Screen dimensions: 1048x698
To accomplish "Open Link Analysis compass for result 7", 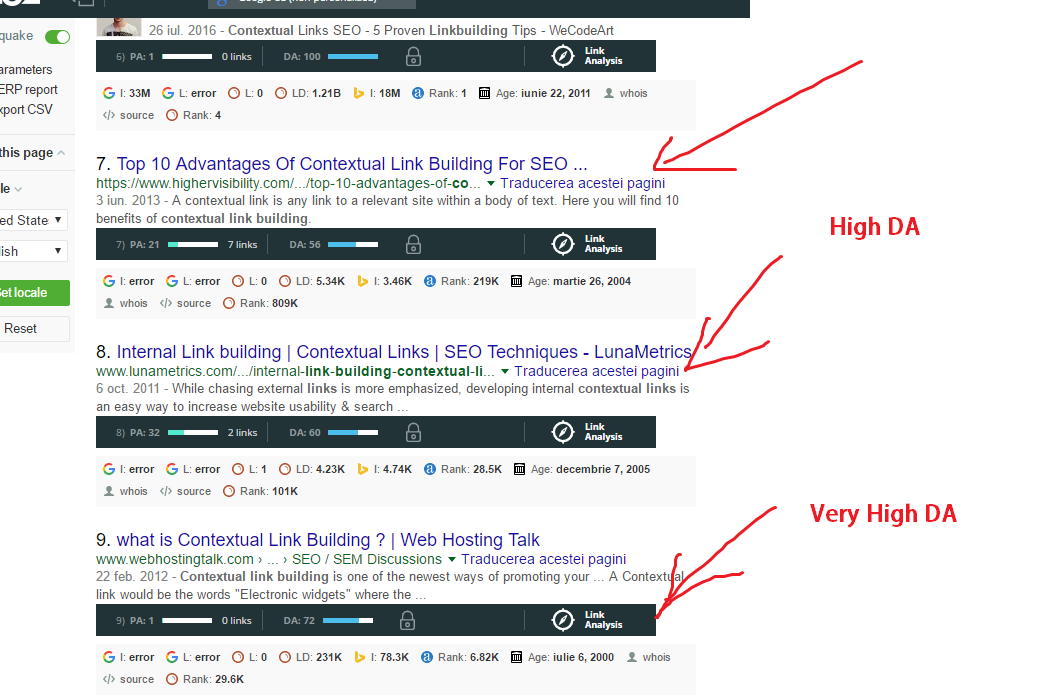I will point(564,244).
